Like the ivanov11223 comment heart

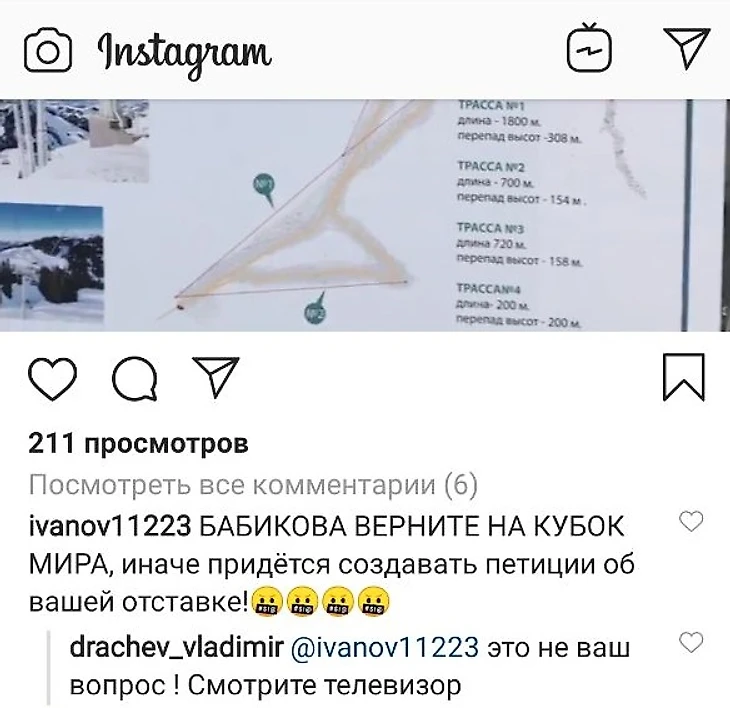(691, 521)
